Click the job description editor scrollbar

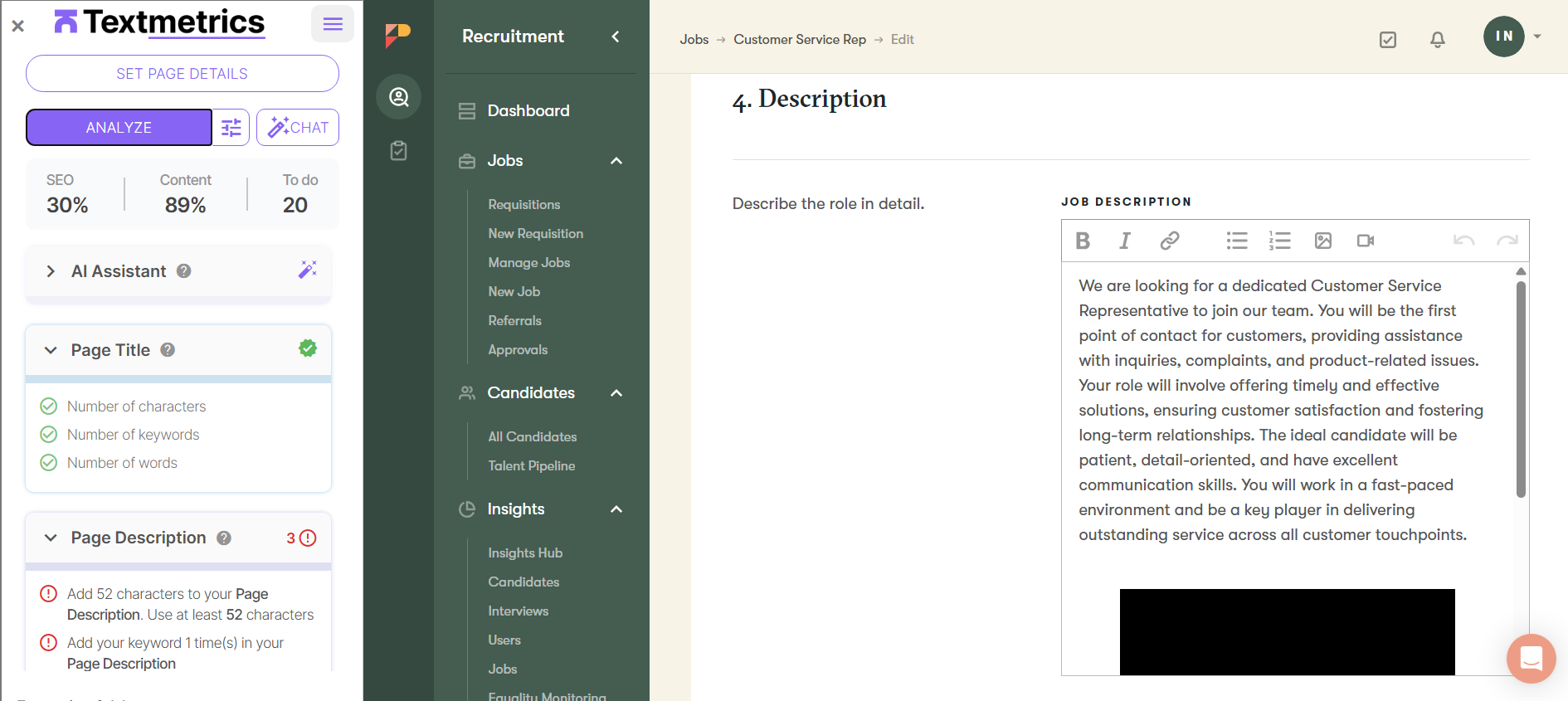coord(1521,390)
